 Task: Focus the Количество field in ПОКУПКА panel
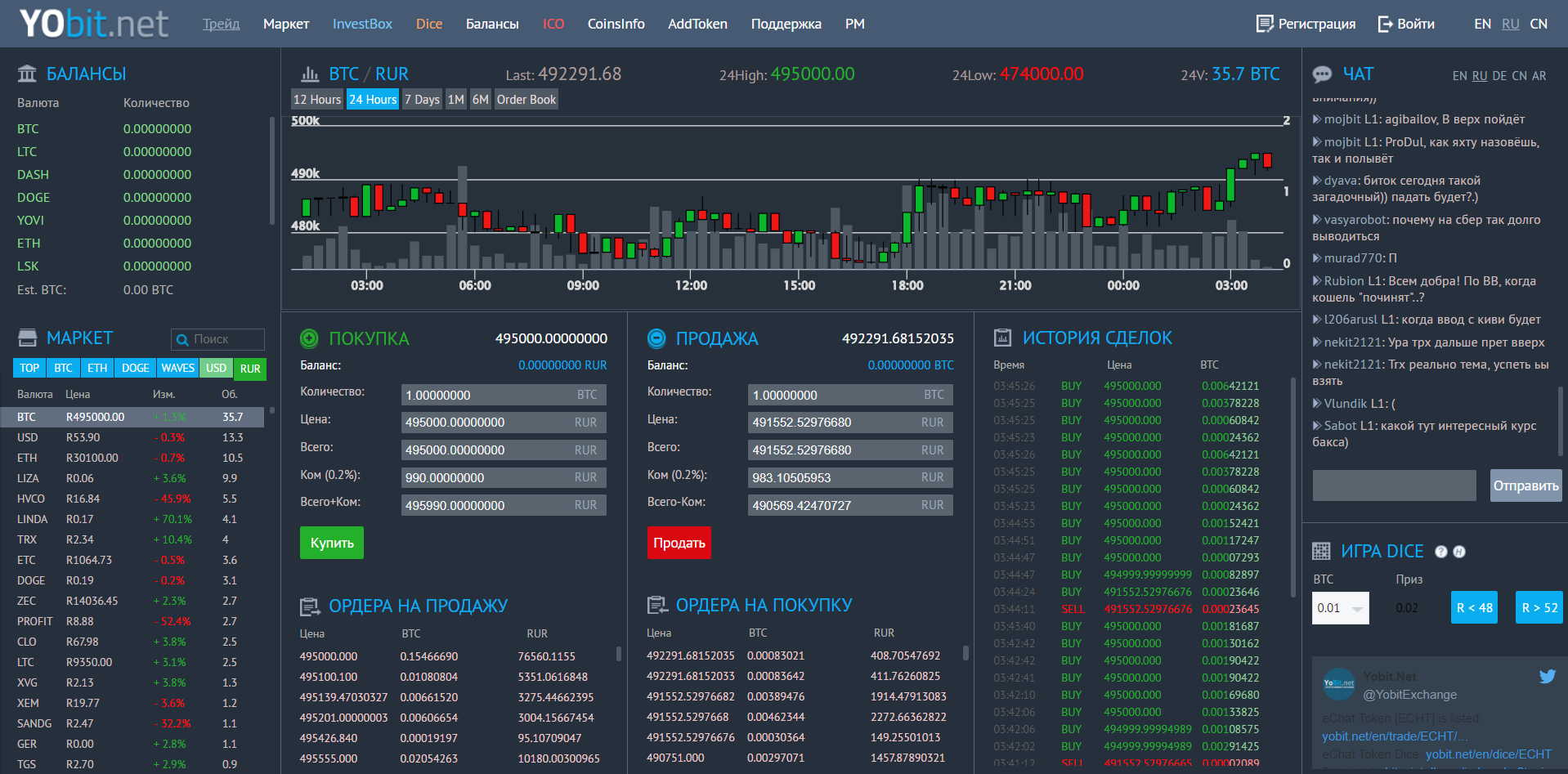coord(504,395)
